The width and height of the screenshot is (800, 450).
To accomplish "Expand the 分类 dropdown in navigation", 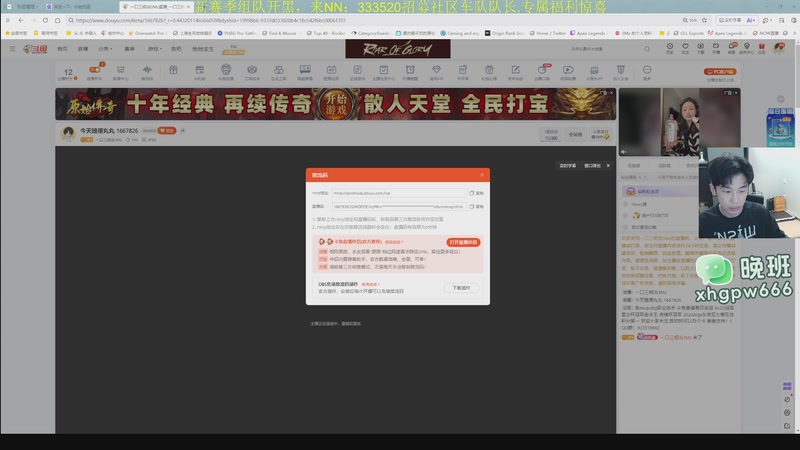I will tap(105, 49).
